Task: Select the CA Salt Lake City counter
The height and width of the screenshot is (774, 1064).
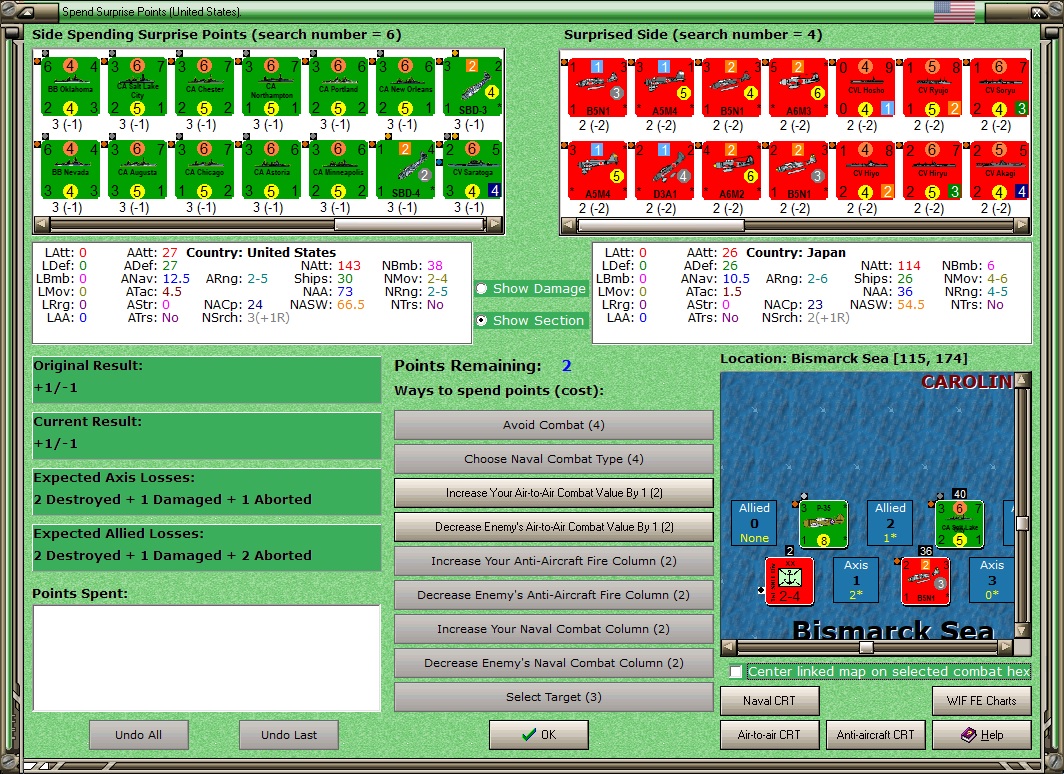Action: point(138,87)
